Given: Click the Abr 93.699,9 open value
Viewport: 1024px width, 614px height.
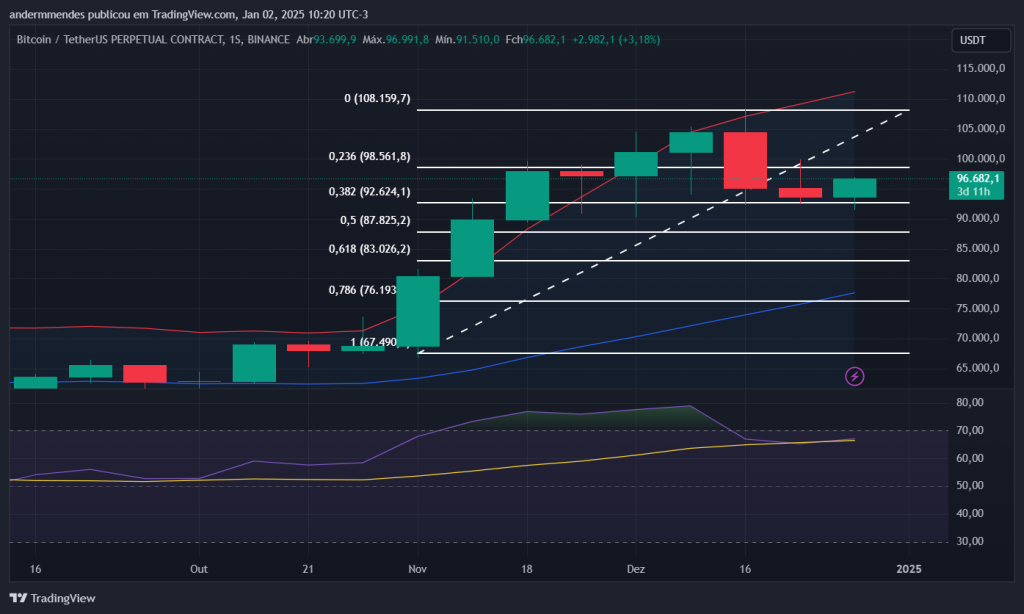Looking at the screenshot, I should click(326, 40).
